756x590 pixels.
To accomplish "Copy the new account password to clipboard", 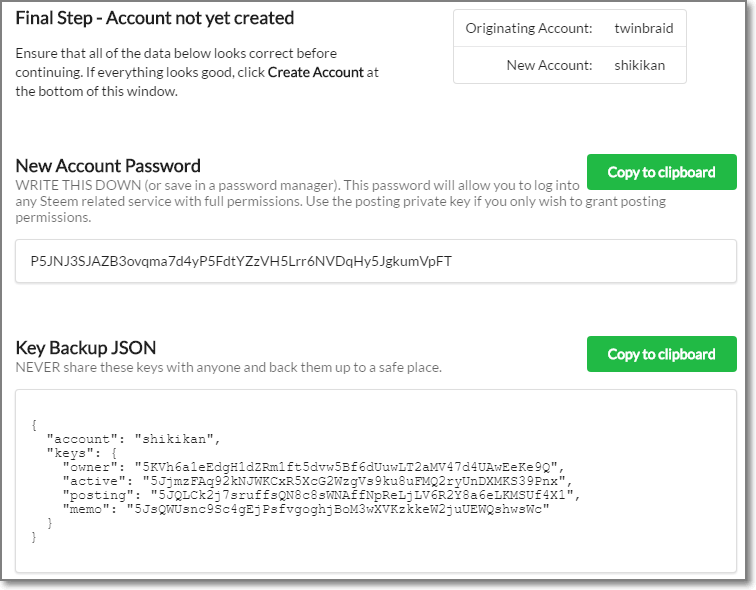I will coord(661,172).
